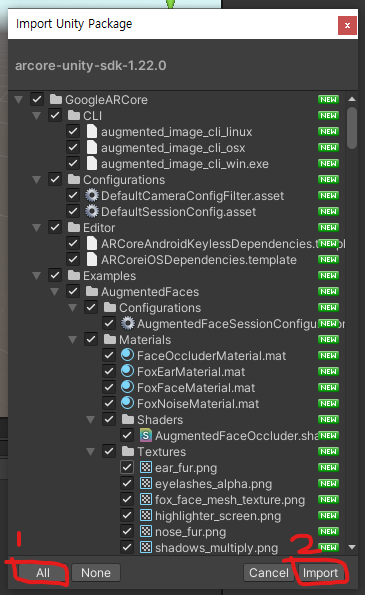Click the DefaultCameraConfigFilter.asset gear icon
This screenshot has height=595, width=365.
[x=91, y=195]
